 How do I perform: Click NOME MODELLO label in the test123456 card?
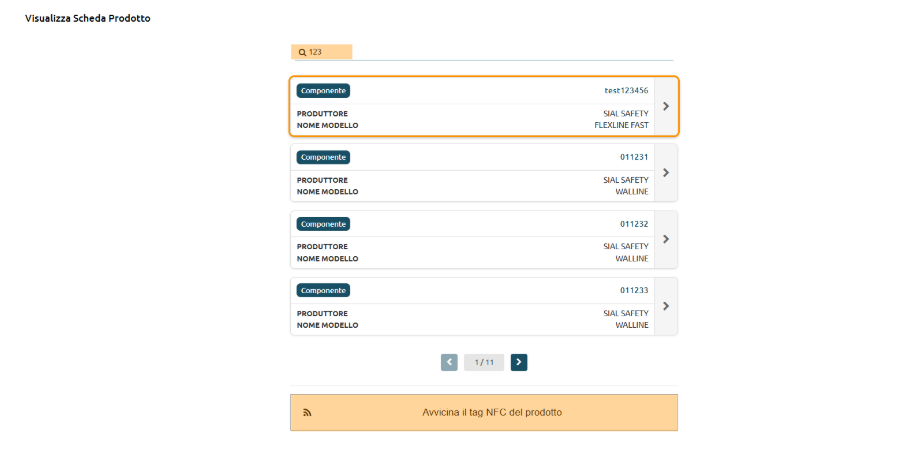point(328,125)
